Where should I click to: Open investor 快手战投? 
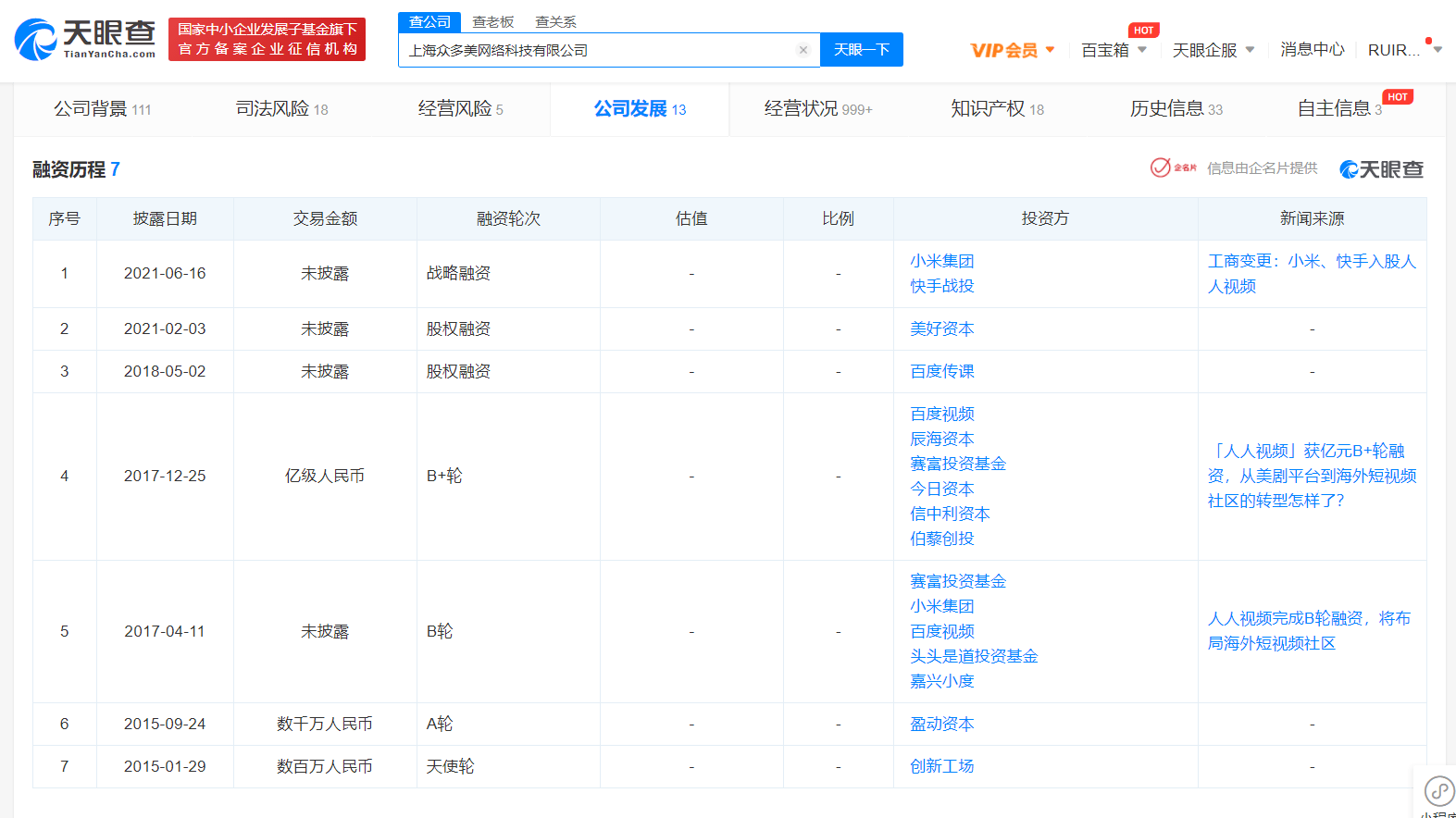click(x=941, y=286)
